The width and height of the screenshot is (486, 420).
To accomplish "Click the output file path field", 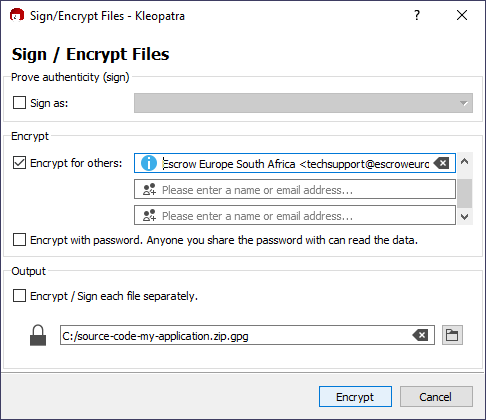I will (247, 335).
